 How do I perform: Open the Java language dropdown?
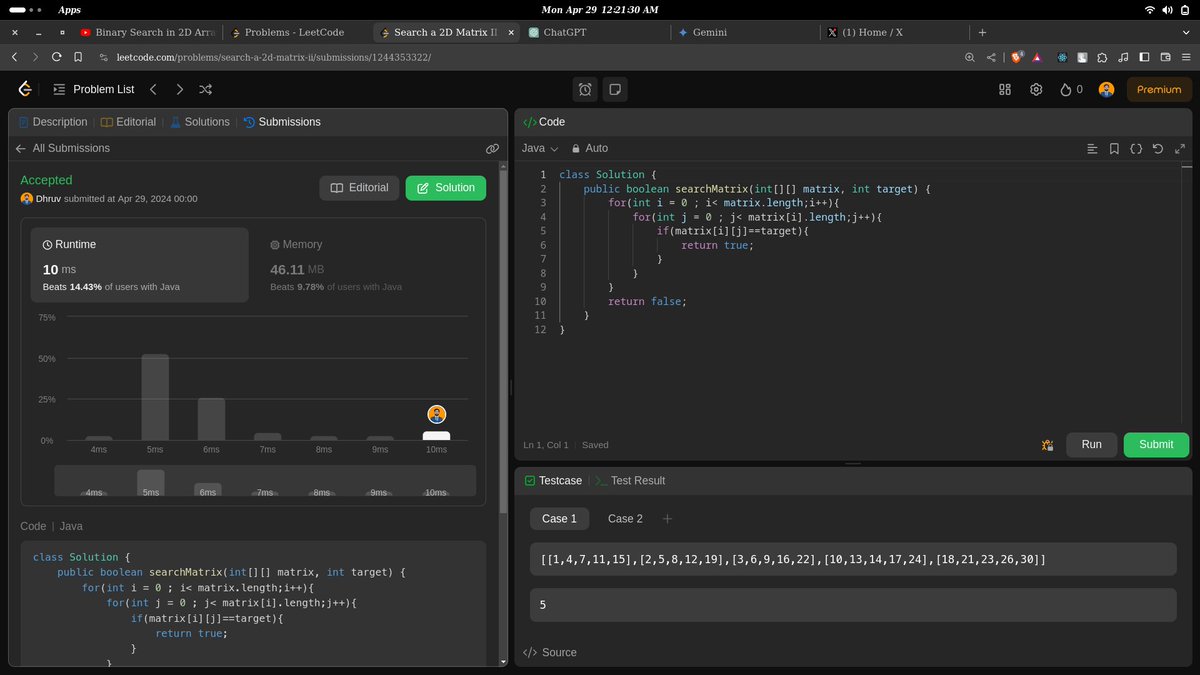pos(540,148)
